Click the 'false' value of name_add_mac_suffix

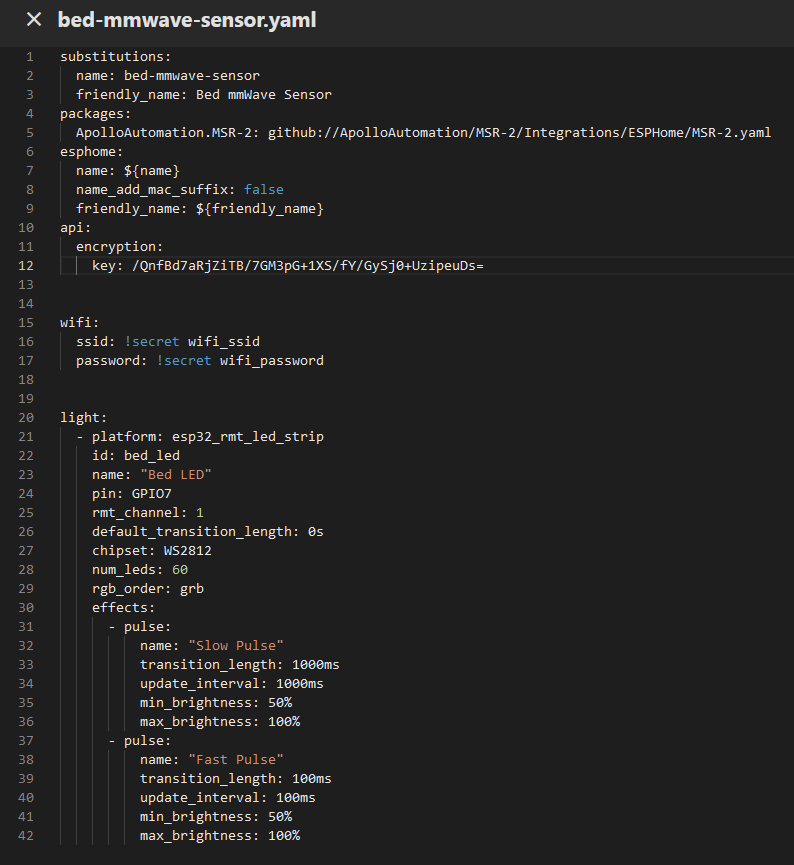click(x=263, y=189)
